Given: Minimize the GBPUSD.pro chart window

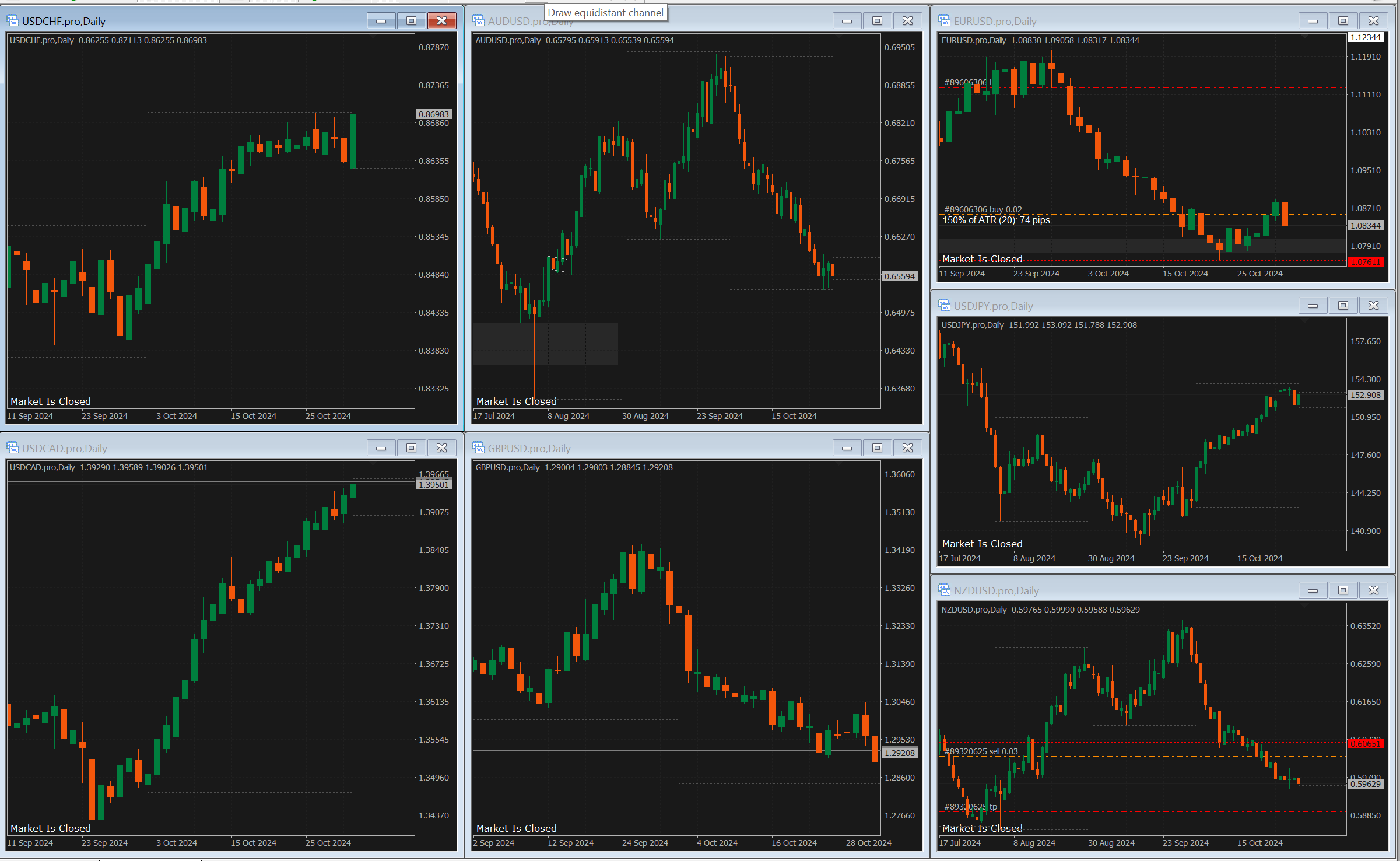Looking at the screenshot, I should [x=847, y=448].
